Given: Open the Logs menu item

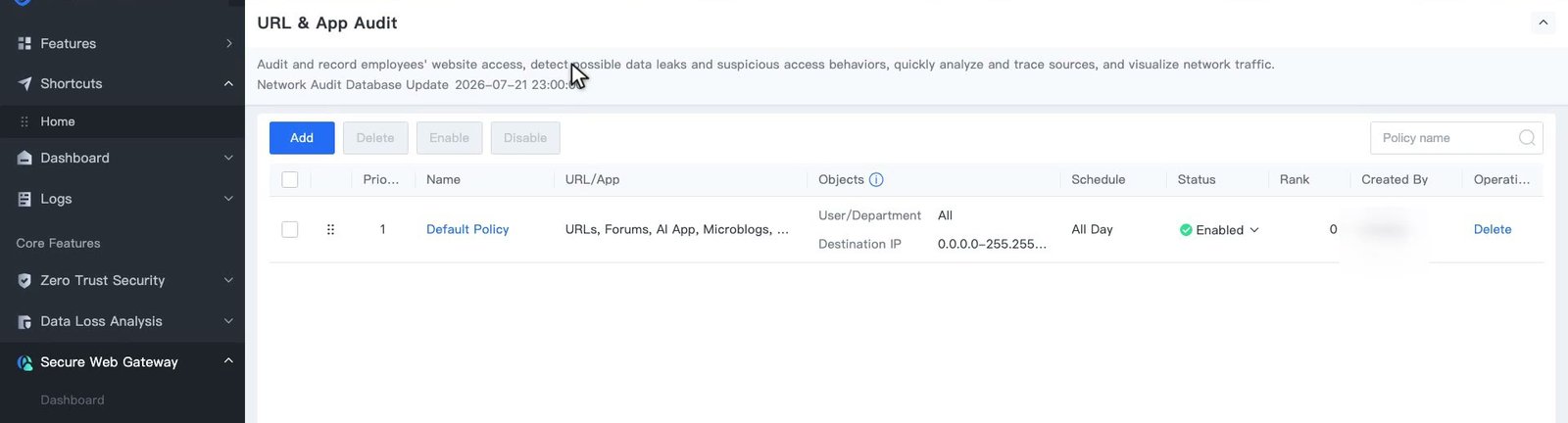Looking at the screenshot, I should click(x=56, y=199).
